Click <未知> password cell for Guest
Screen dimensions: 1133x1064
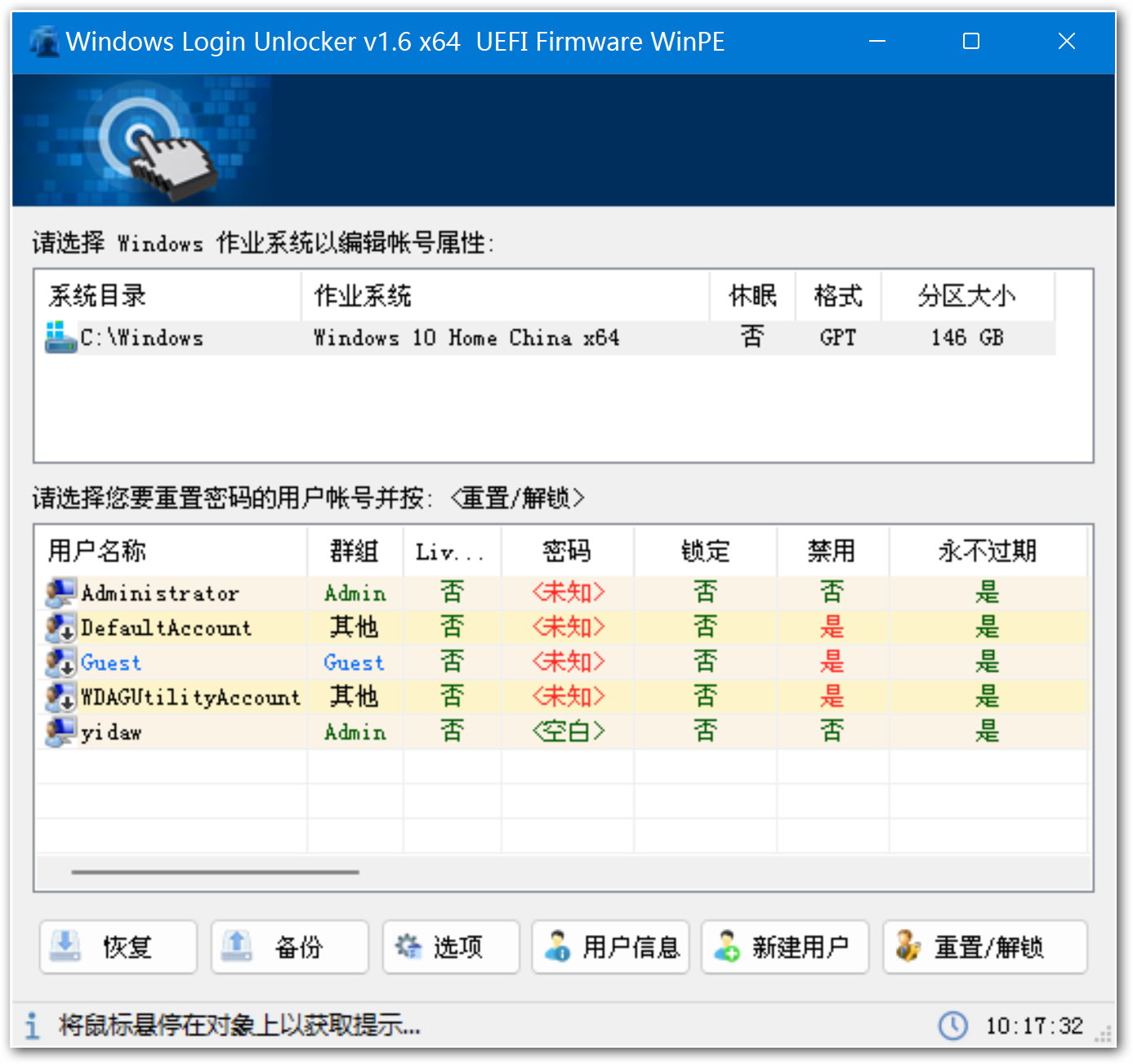click(x=569, y=662)
